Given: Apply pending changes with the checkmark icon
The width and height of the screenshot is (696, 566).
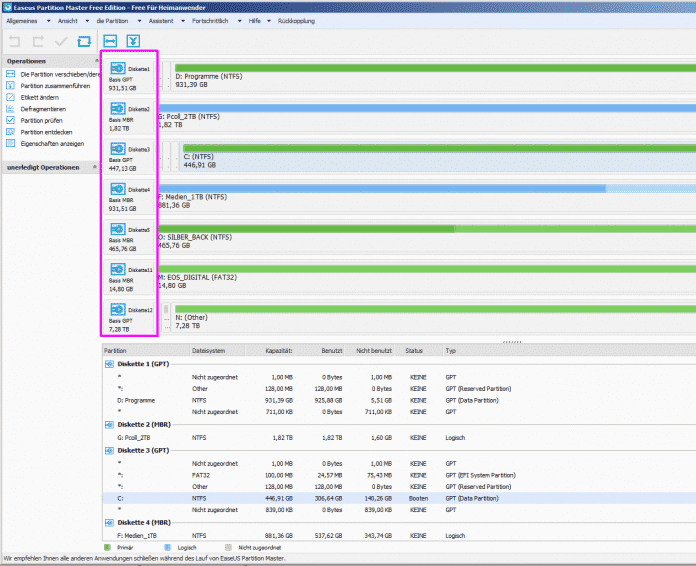Looking at the screenshot, I should point(61,41).
